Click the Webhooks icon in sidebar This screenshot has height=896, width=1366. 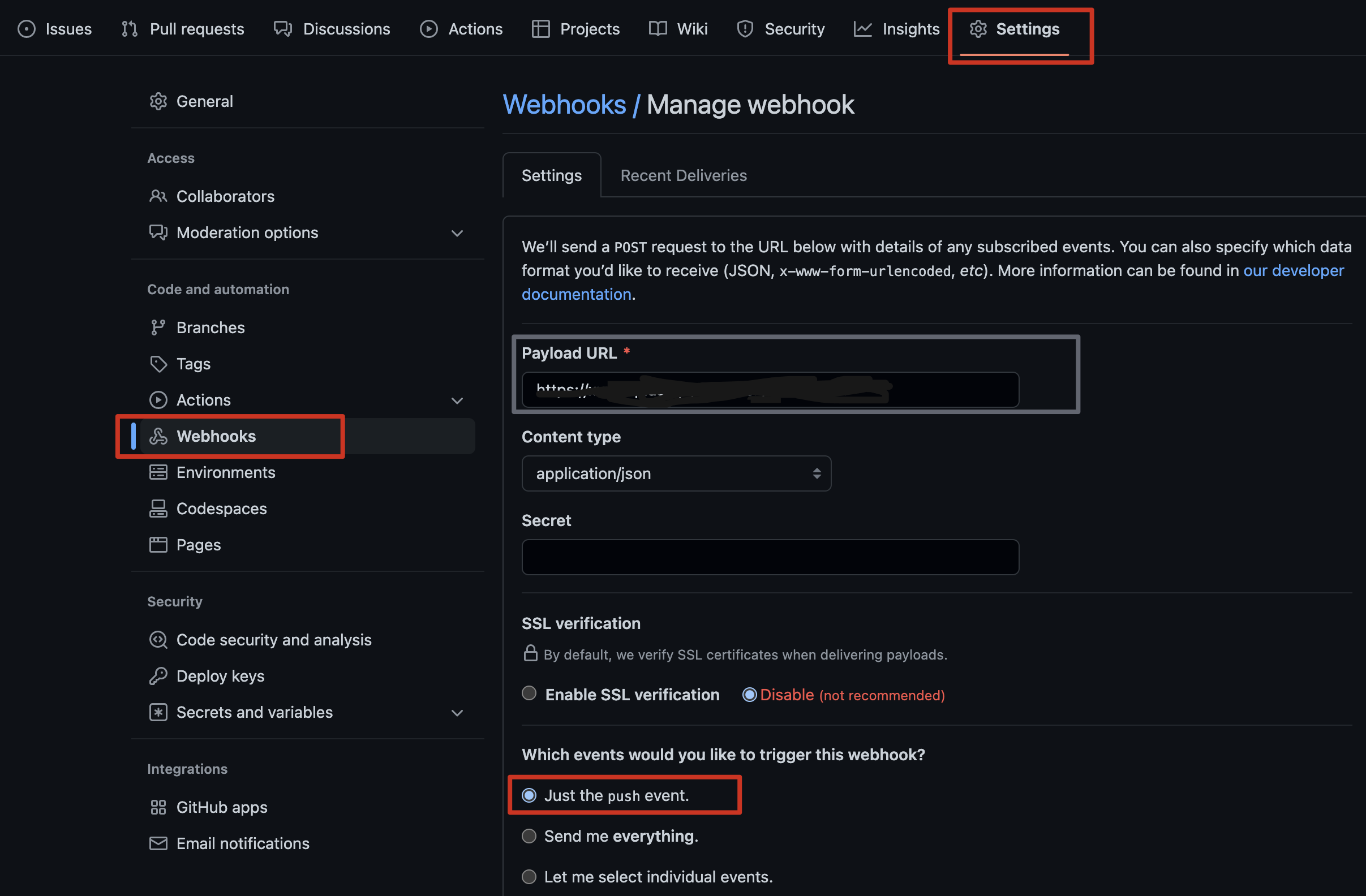158,436
